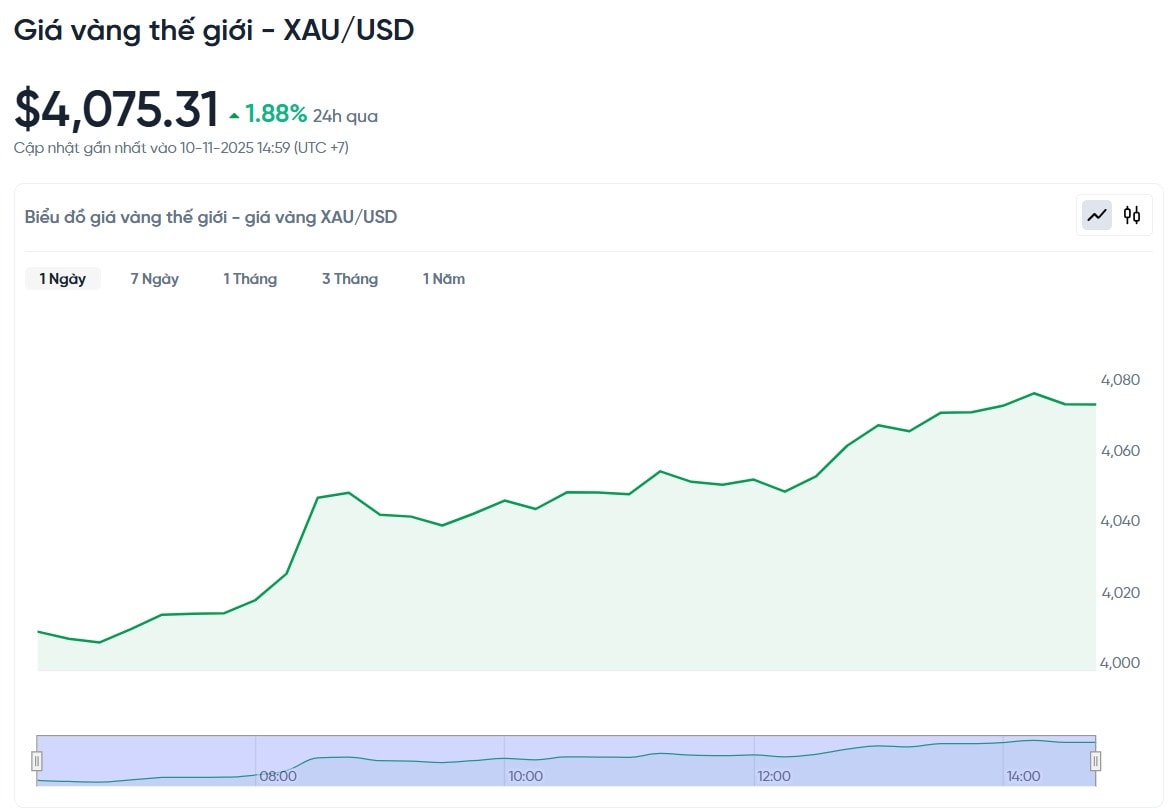1168x808 pixels.
Task: Click the Giá vàng thế giới page heading
Action: 213,30
